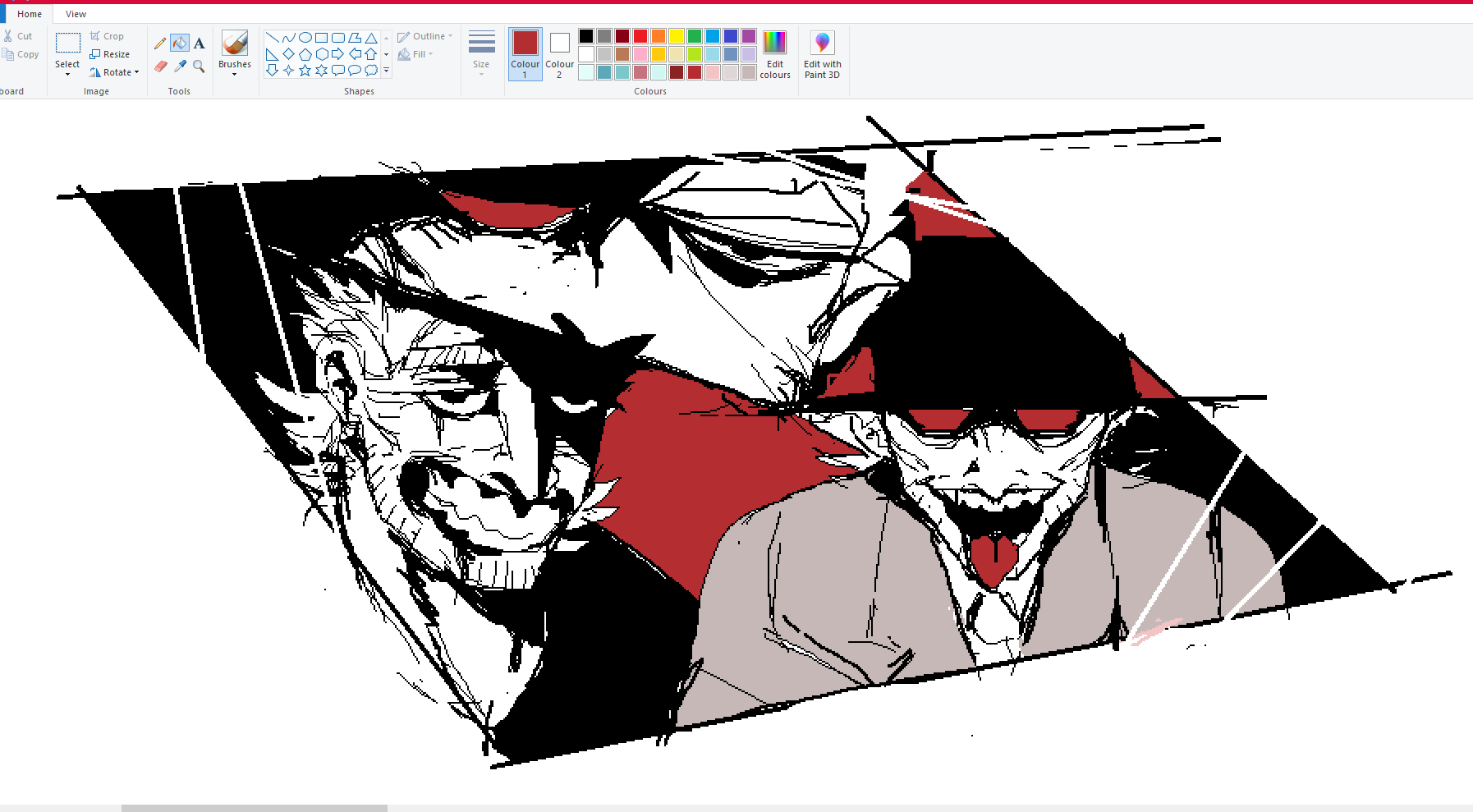This screenshot has width=1473, height=812.
Task: Switch to the View ribbon tab
Action: click(x=76, y=14)
